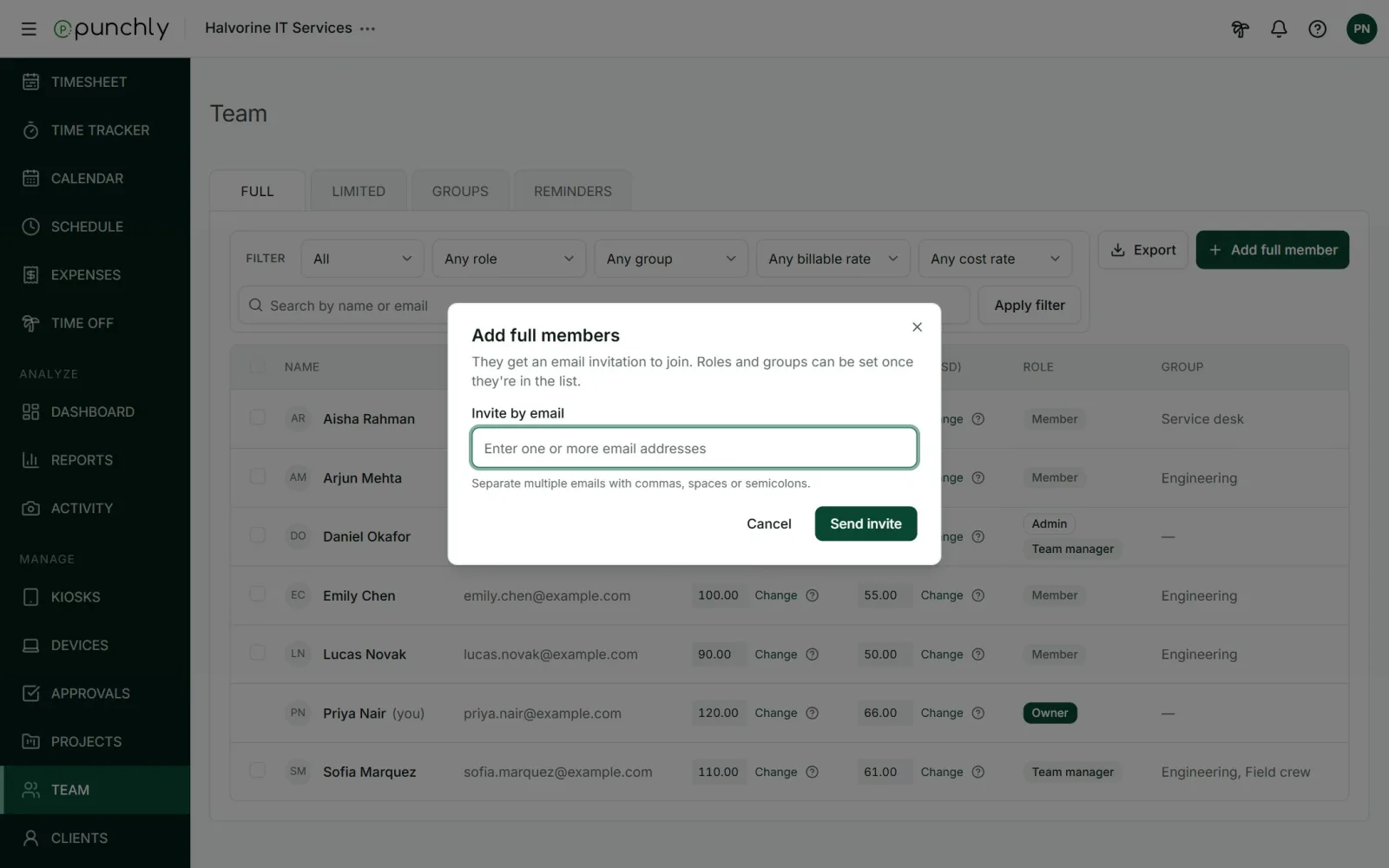Click the help icon beside Sofia Marquez's cost rate Change
The width and height of the screenshot is (1389, 868).
tap(978, 772)
